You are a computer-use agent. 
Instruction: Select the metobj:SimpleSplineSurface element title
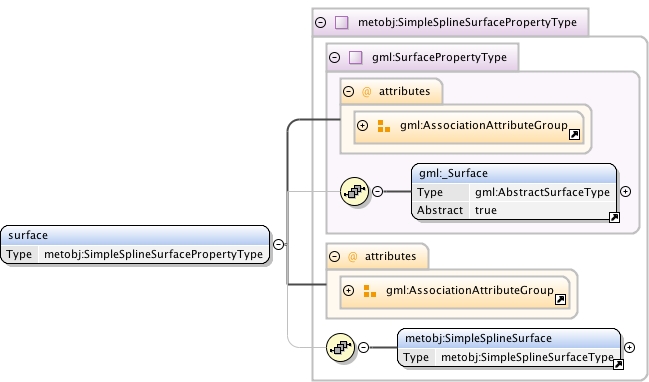tap(478, 338)
